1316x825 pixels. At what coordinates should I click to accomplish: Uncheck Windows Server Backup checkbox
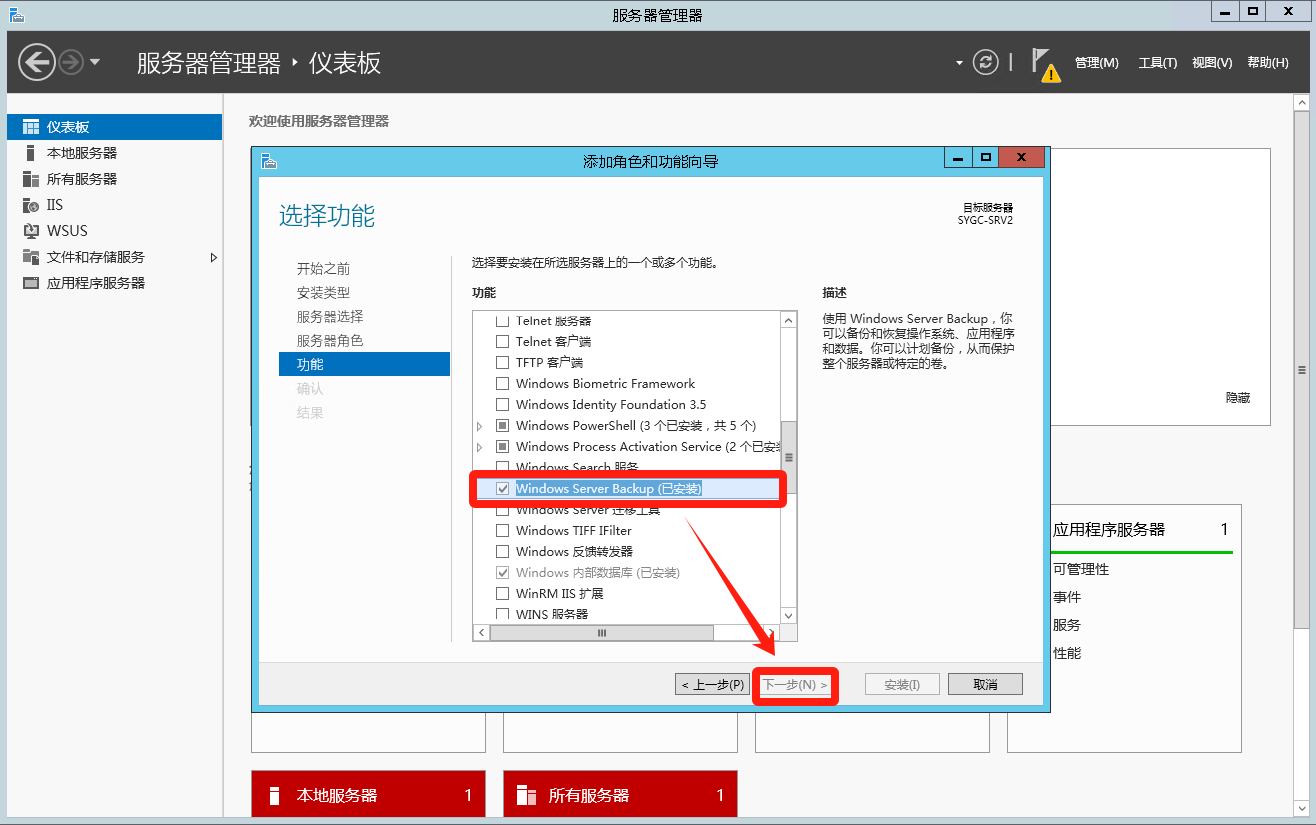coord(503,489)
